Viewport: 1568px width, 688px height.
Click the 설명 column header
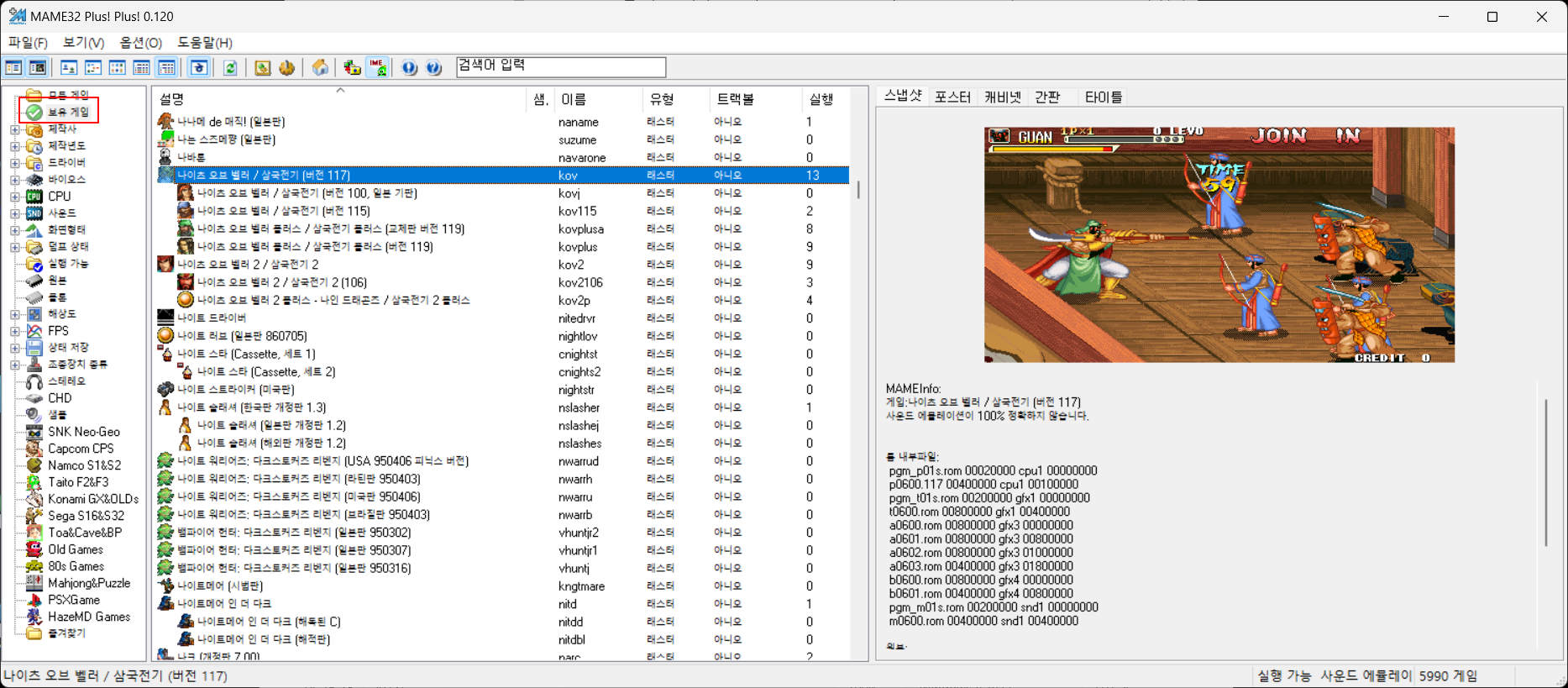pos(172,99)
